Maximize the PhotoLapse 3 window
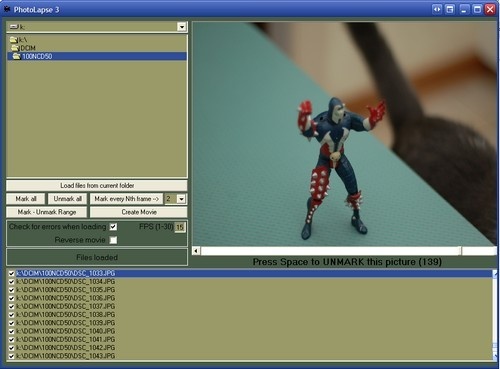 (x=477, y=9)
